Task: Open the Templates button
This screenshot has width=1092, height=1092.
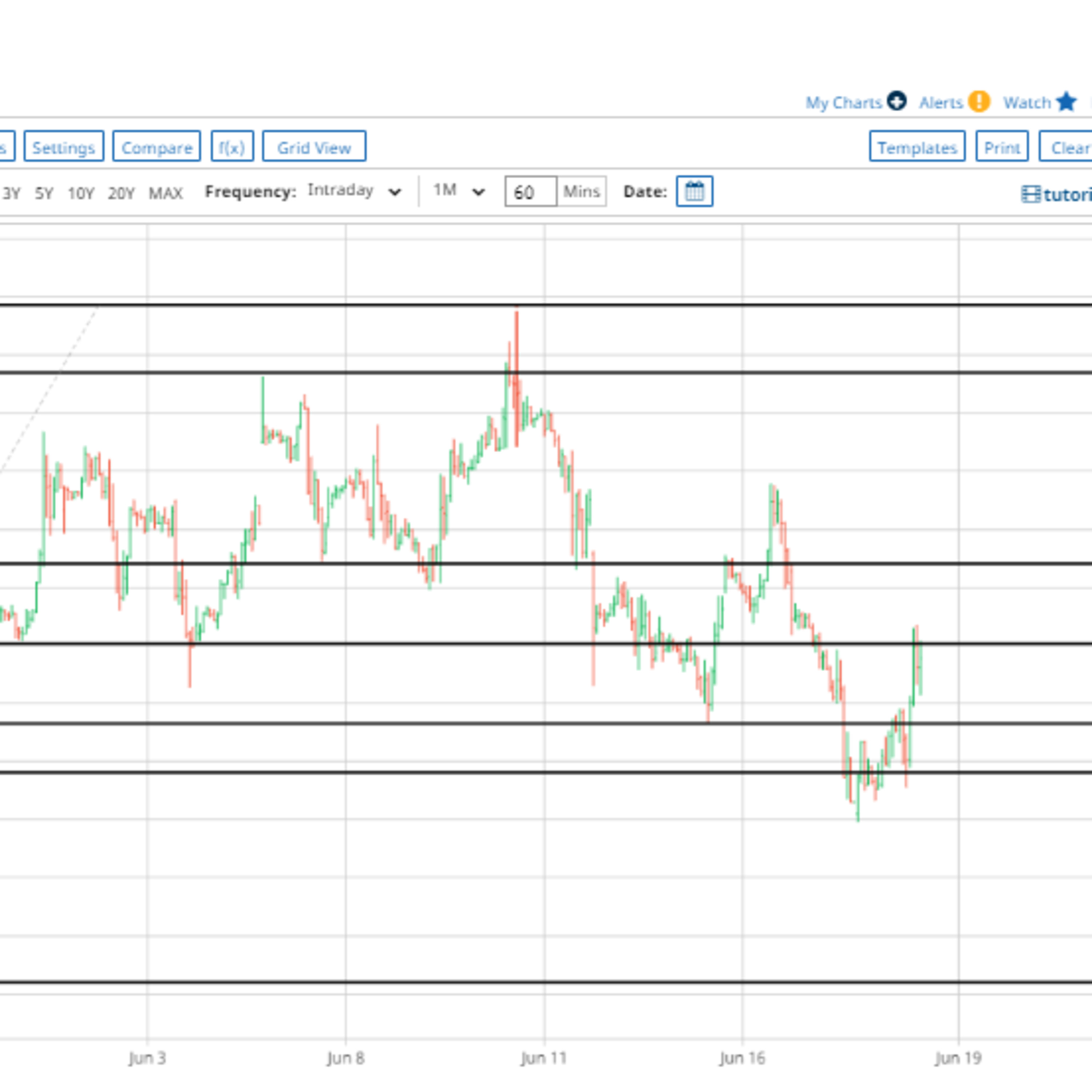Action: pyautogui.click(x=917, y=146)
